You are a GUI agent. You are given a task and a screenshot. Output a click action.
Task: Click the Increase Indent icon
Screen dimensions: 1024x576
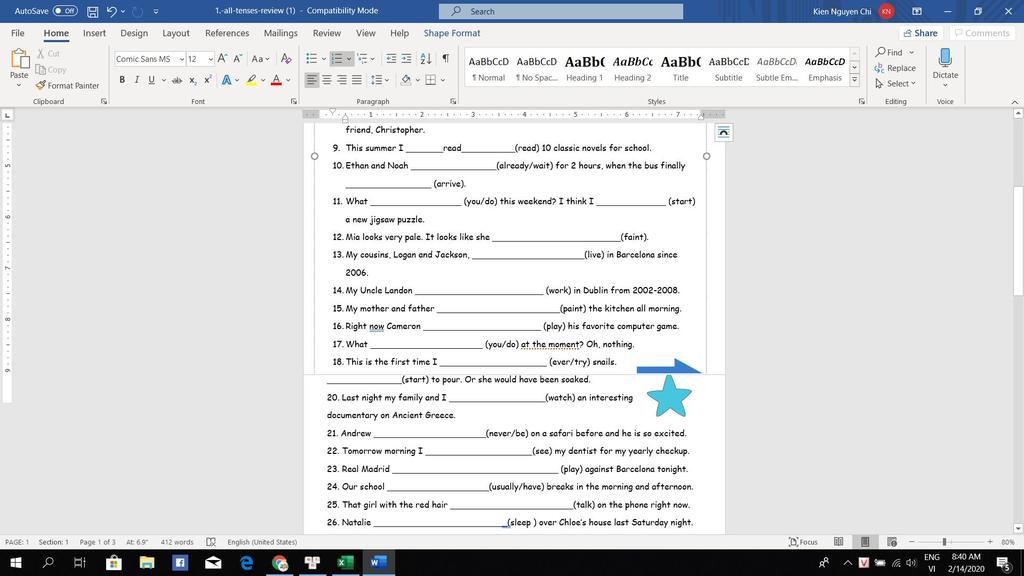(x=406, y=59)
